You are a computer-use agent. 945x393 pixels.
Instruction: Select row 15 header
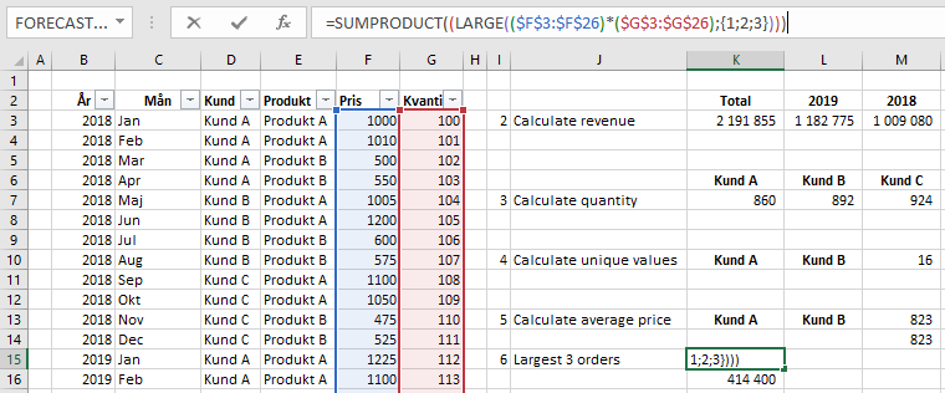(x=14, y=360)
